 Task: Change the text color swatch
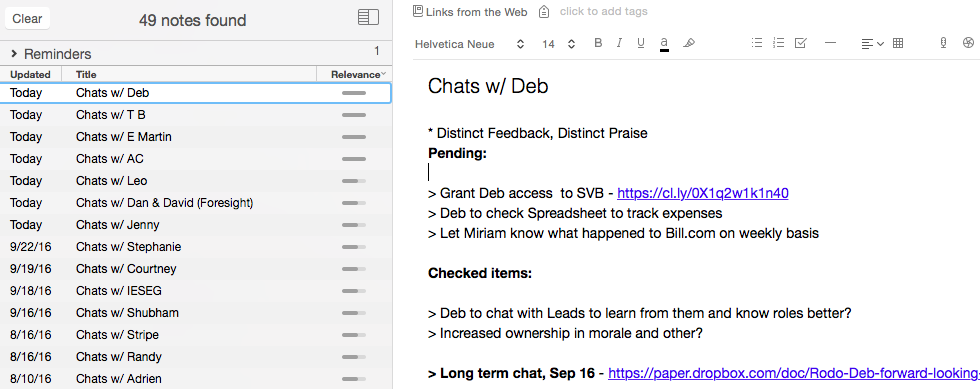point(664,44)
